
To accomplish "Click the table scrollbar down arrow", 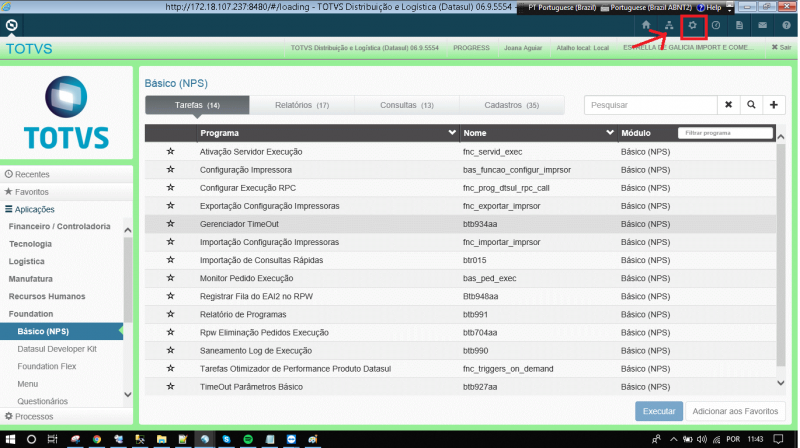I will [781, 383].
